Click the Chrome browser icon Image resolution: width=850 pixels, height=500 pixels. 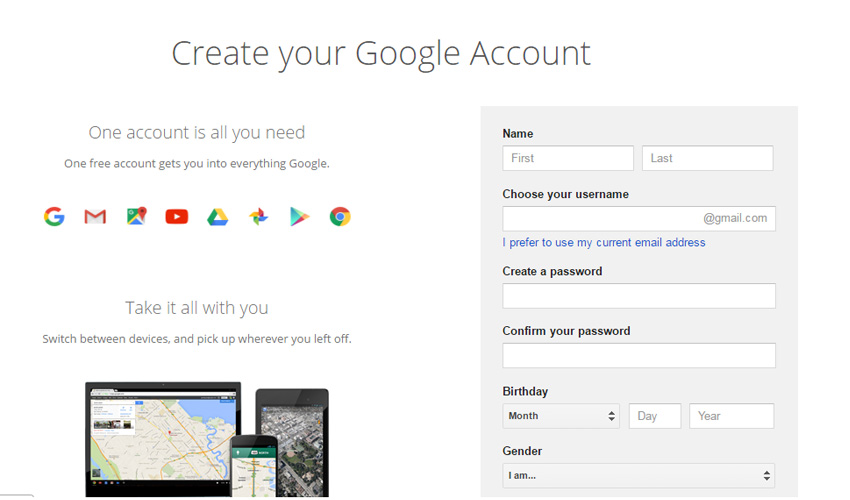340,216
